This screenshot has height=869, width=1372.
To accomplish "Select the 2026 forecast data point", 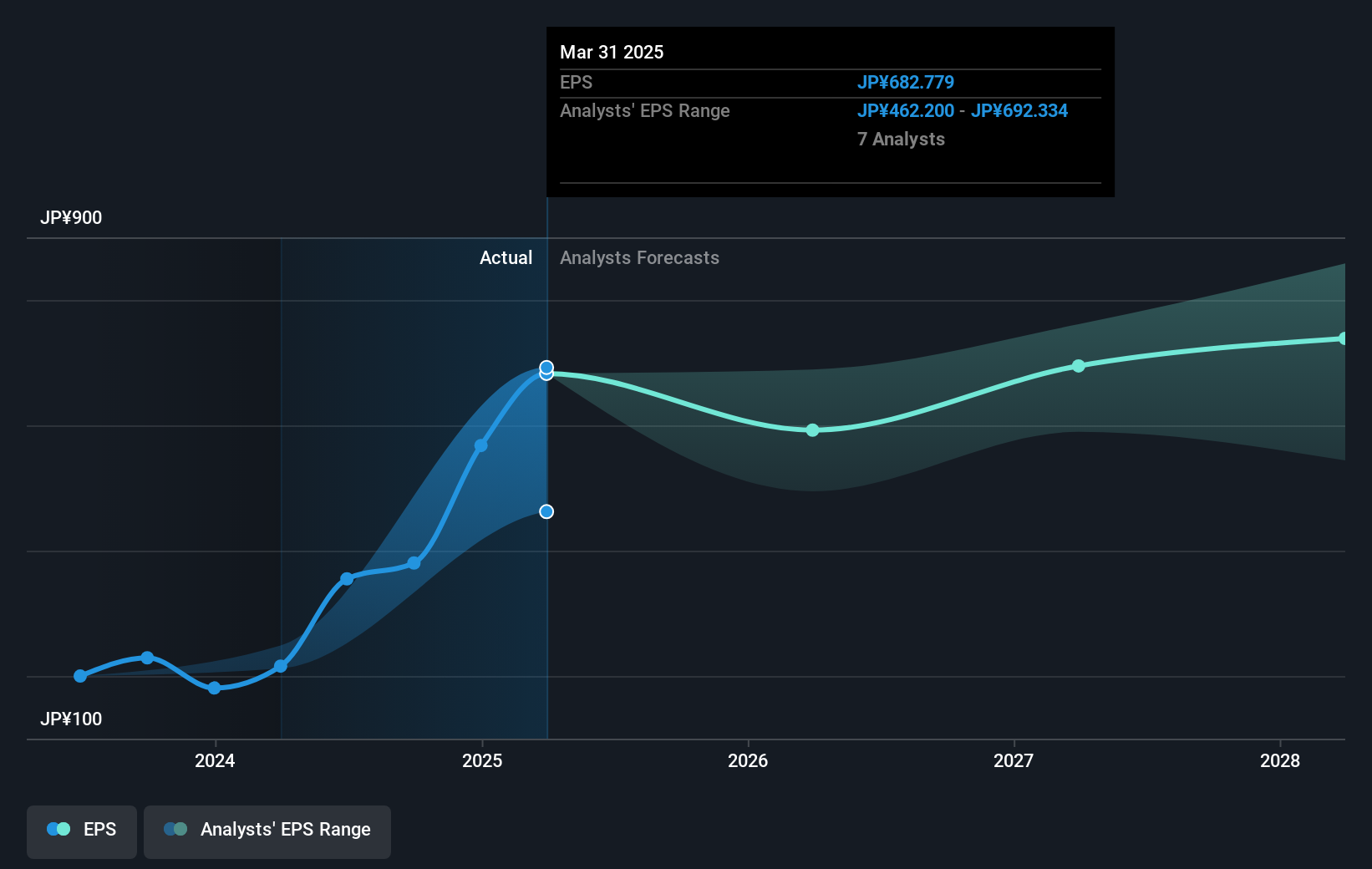I will point(812,430).
